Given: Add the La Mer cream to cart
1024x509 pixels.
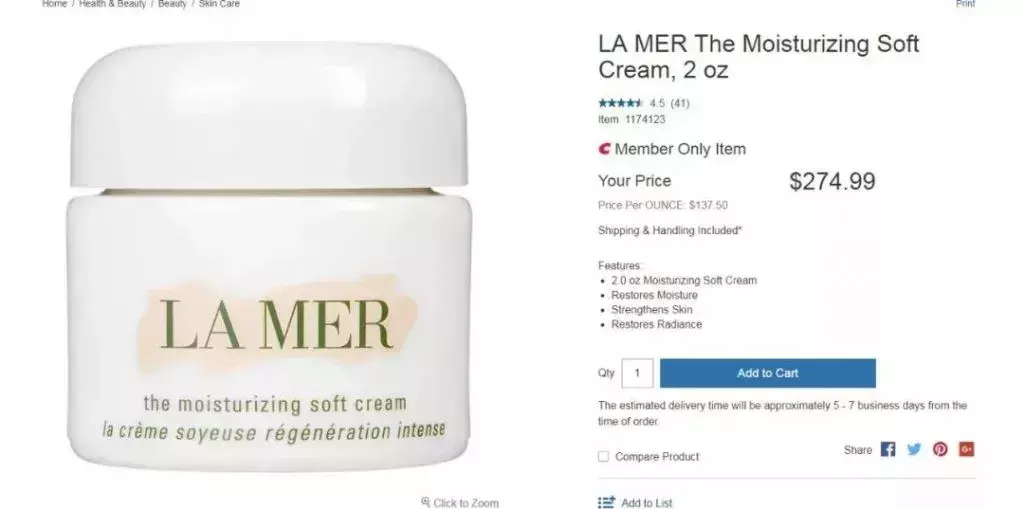Looking at the screenshot, I should [767, 373].
